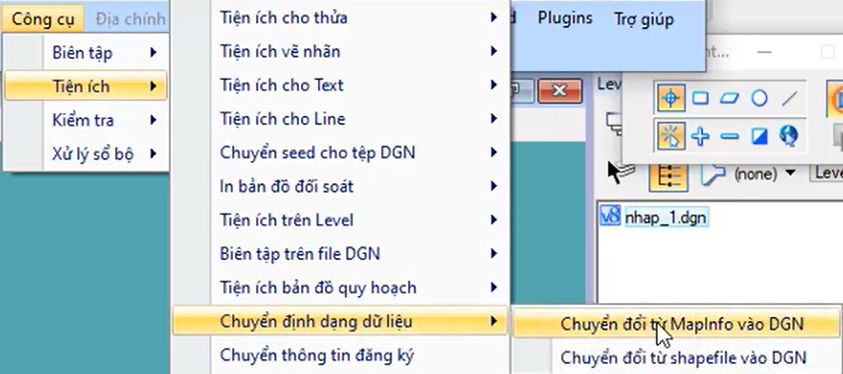Open the Trợ giúp menu
Image resolution: width=843 pixels, height=374 pixels.
tap(644, 20)
